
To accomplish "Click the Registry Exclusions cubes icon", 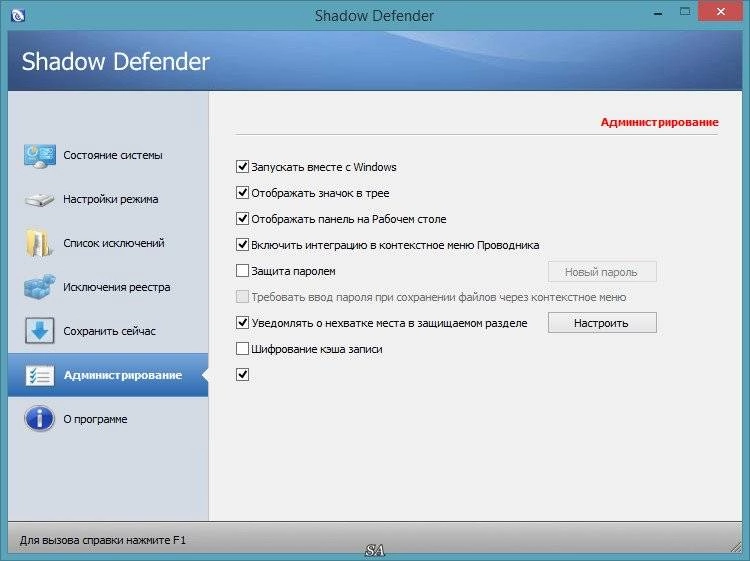I will pos(39,287).
